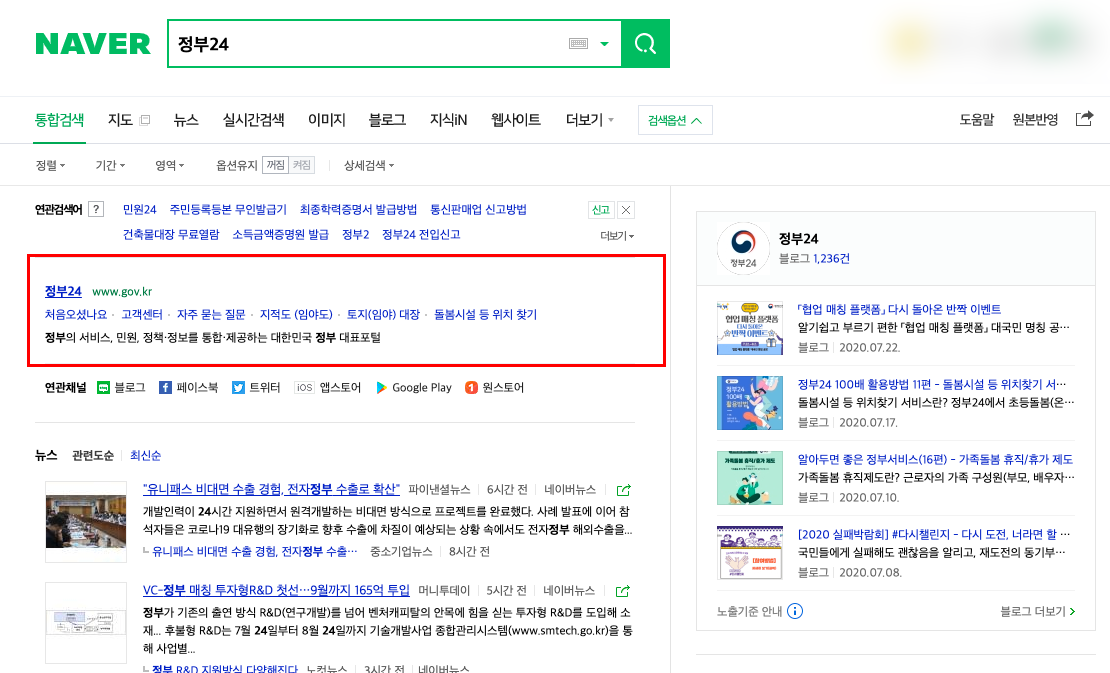Select the 통합검색 tab

(x=59, y=120)
